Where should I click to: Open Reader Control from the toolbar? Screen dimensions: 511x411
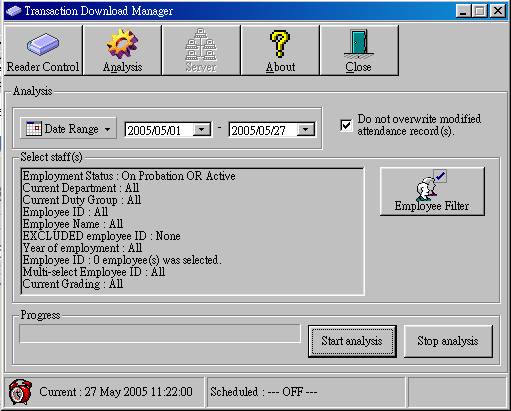click(x=43, y=50)
